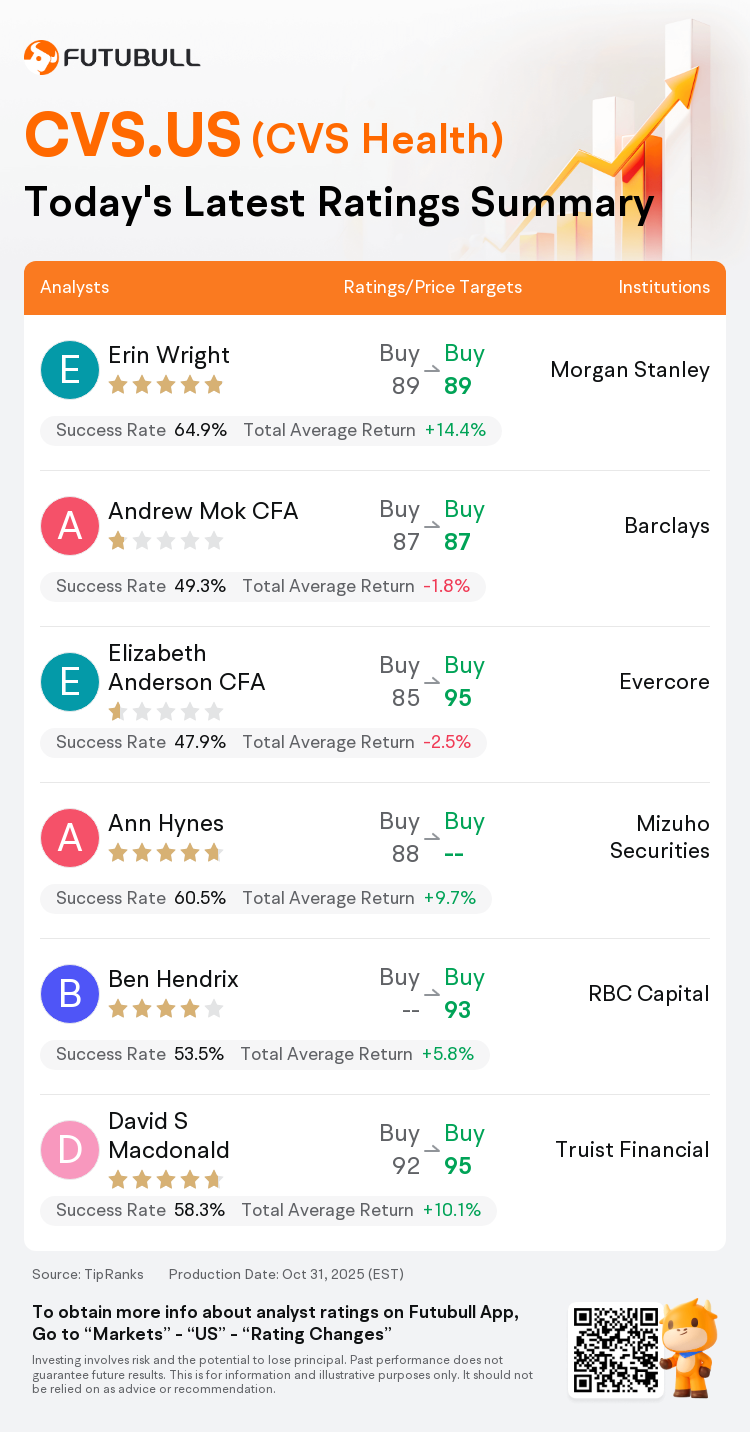Click Erin Wright's teal avatar icon
Viewport: 750px width, 1432px height.
click(x=70, y=370)
